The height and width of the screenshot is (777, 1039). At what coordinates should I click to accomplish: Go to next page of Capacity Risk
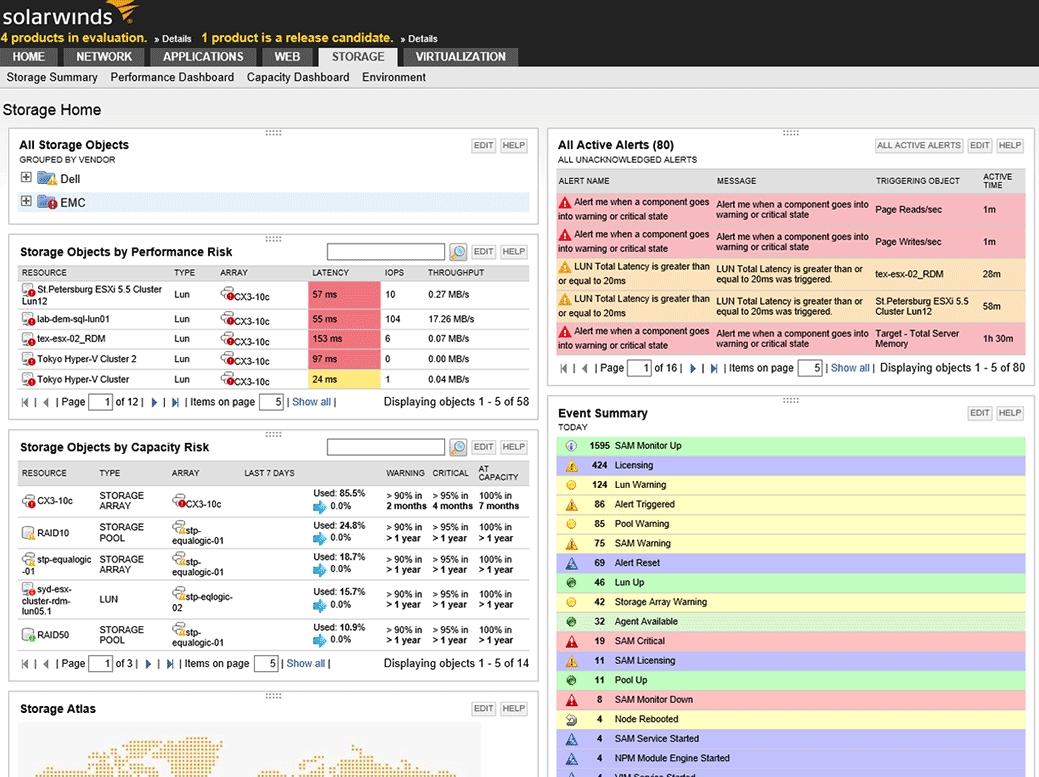148,664
